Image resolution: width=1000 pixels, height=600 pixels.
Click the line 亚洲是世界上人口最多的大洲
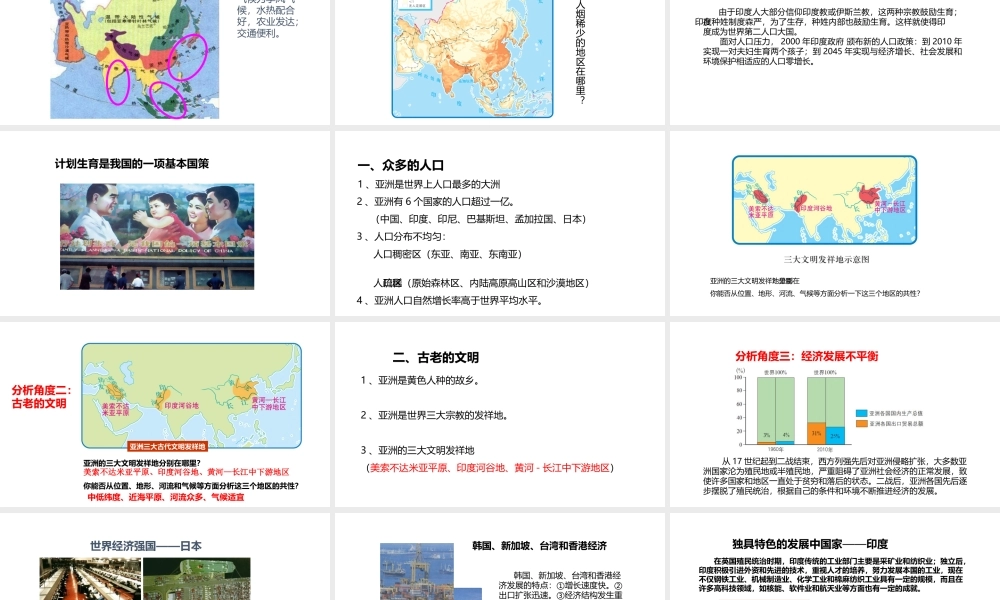coord(429,184)
